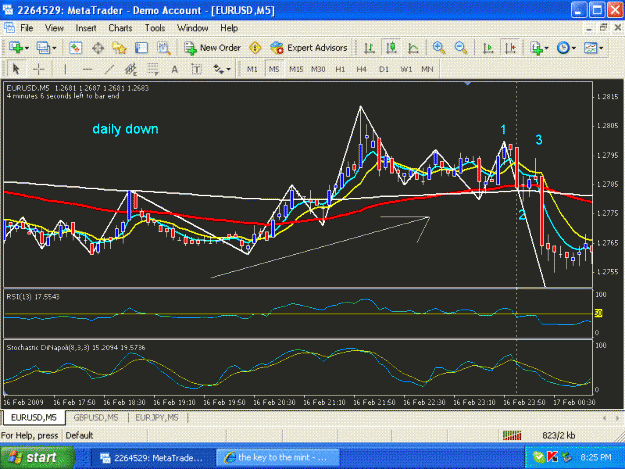Image resolution: width=625 pixels, height=469 pixels.
Task: Open the Help menu
Action: point(229,28)
